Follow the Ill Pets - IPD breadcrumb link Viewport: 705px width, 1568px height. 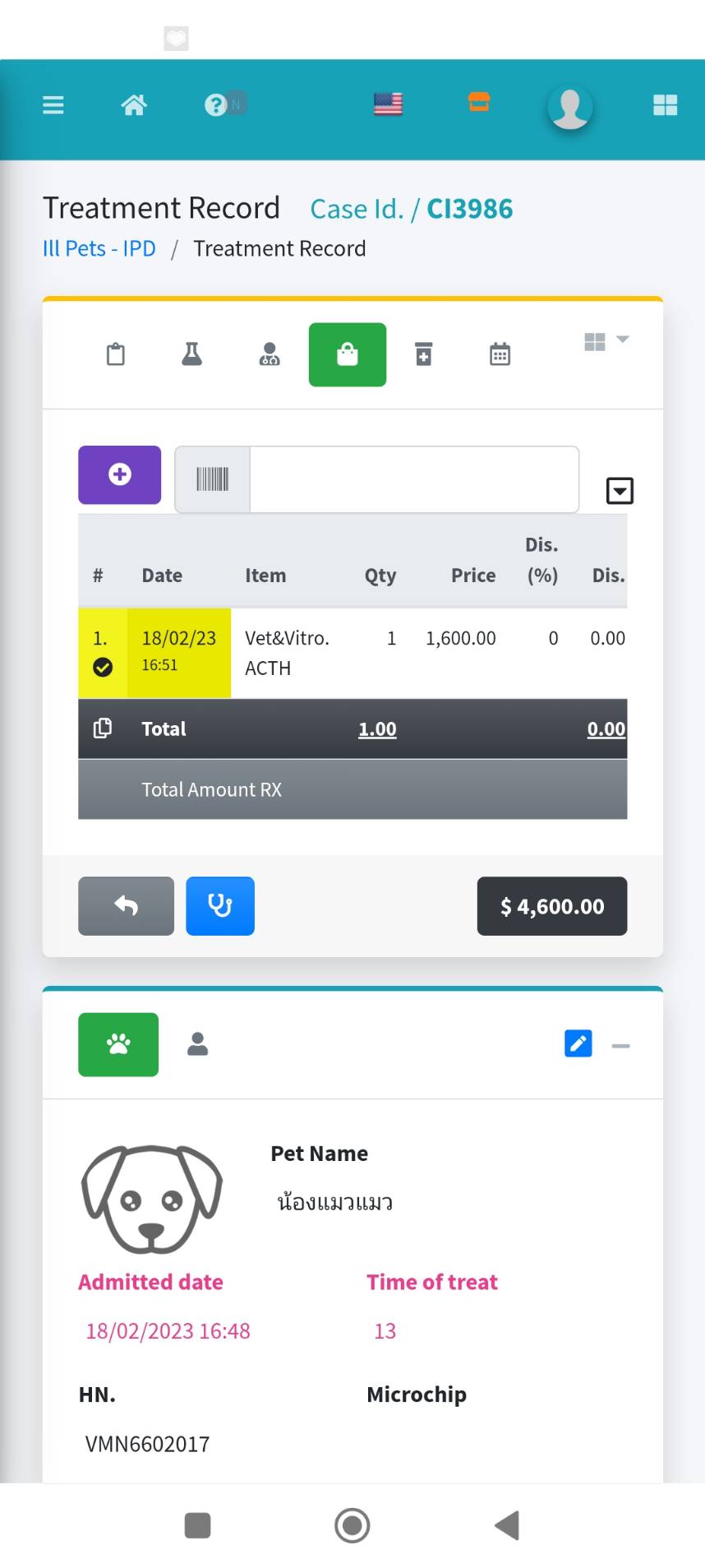99,248
